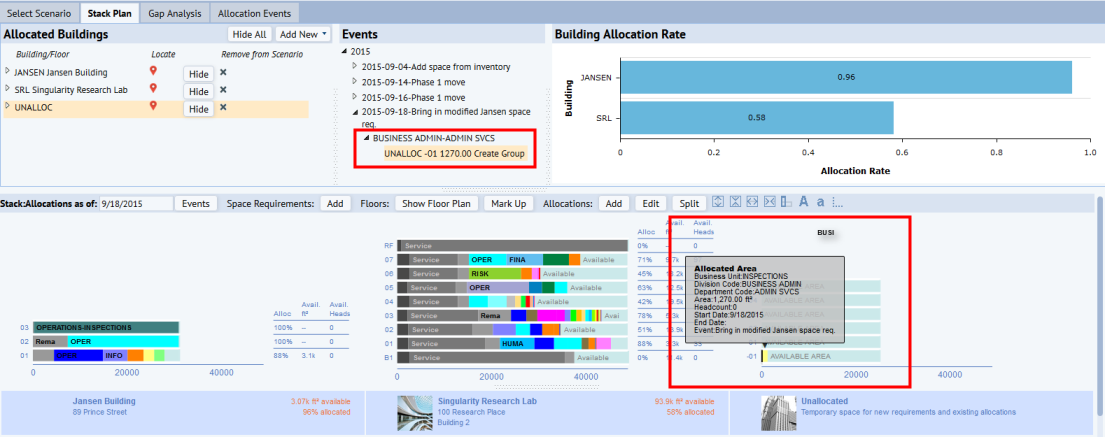Click the small 'a' decrease font icon
The width and height of the screenshot is (1105, 437).
click(x=820, y=202)
